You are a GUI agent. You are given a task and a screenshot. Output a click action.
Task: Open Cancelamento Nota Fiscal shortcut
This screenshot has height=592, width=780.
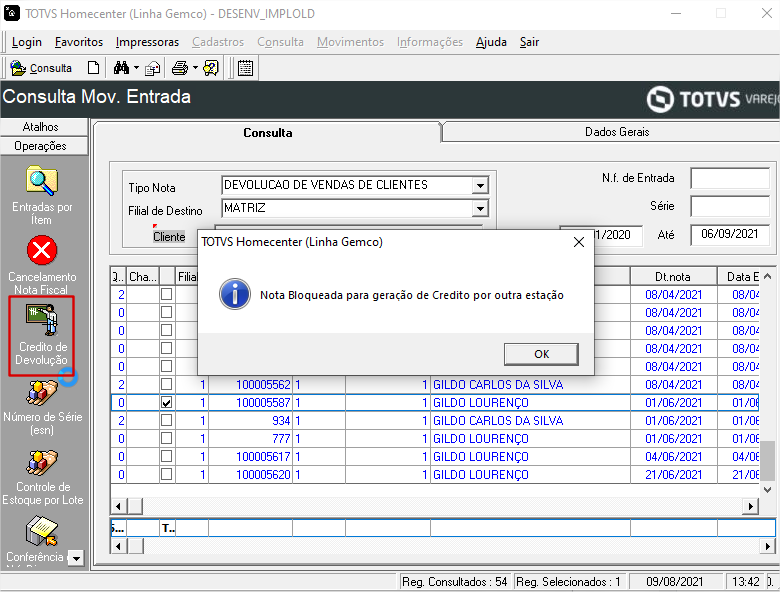pyautogui.click(x=42, y=266)
